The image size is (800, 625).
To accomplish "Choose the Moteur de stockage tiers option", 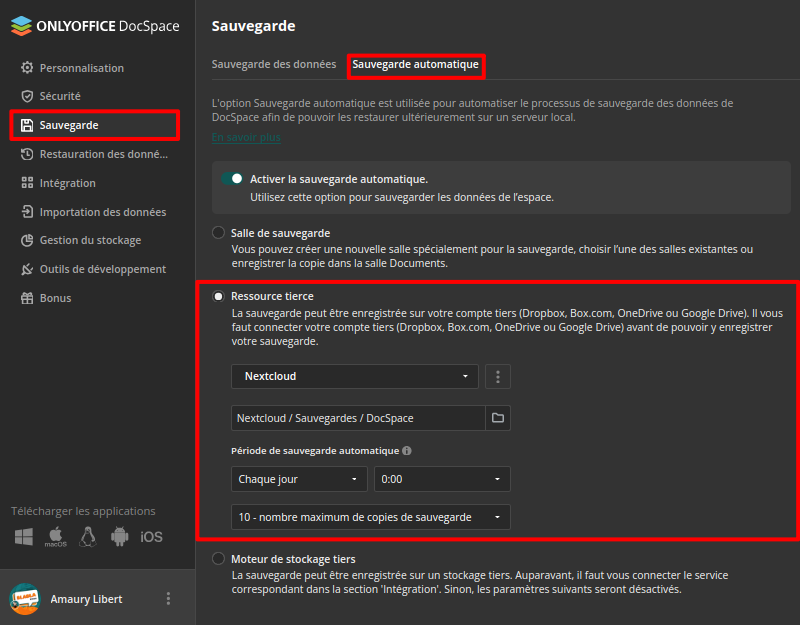I will tap(218, 559).
